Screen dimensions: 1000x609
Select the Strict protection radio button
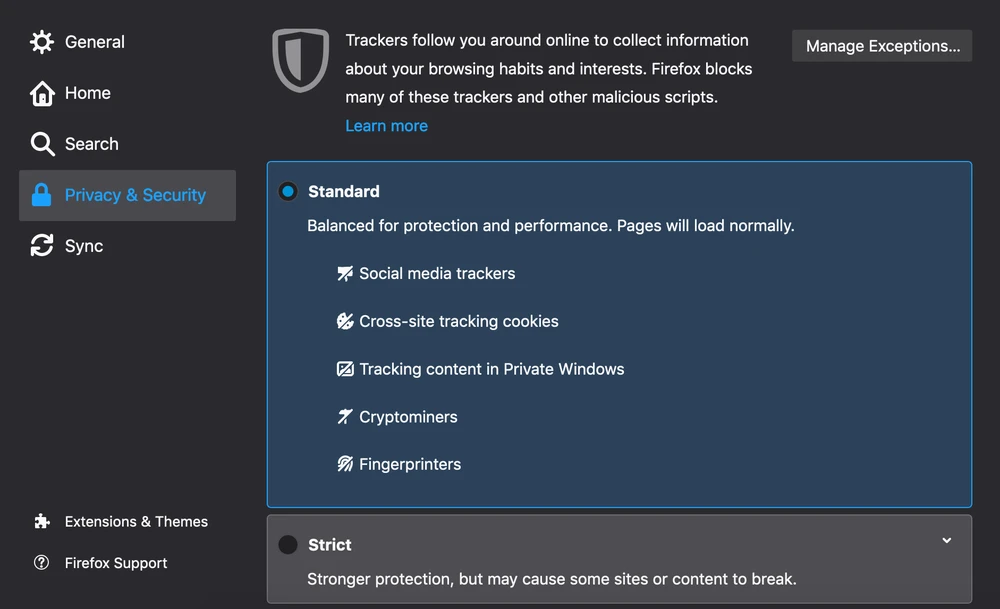tap(288, 545)
